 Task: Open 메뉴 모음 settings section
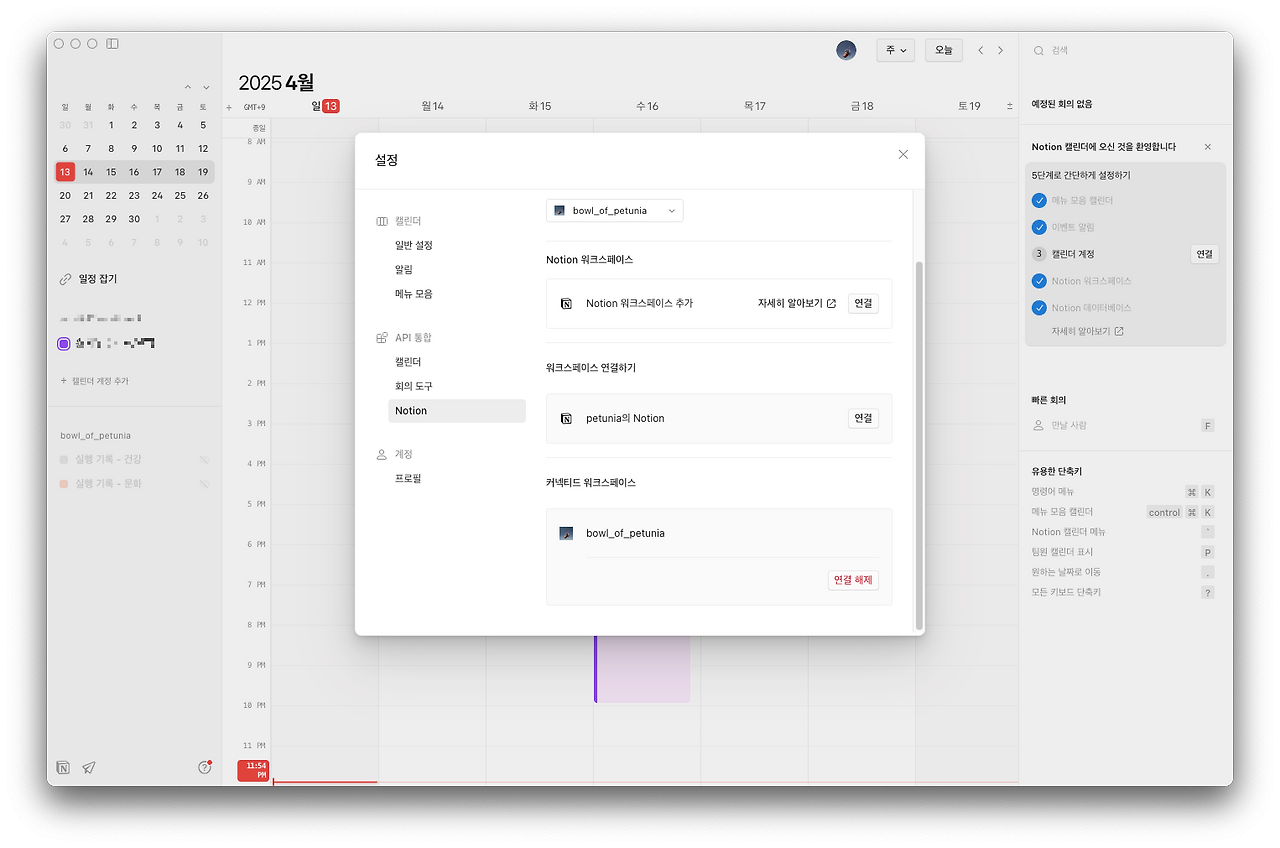414,294
